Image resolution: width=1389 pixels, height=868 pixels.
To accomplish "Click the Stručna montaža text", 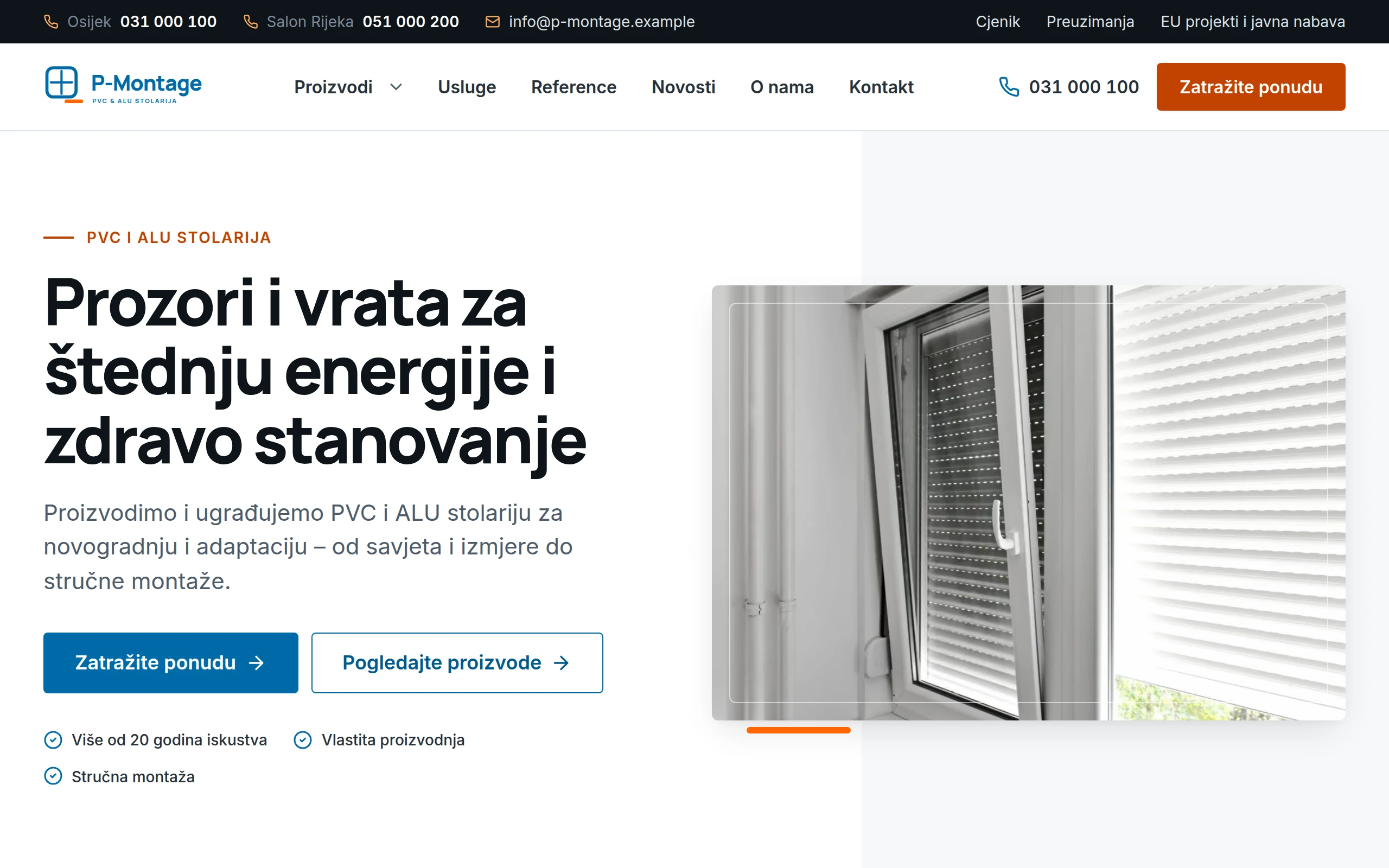I will tap(133, 776).
